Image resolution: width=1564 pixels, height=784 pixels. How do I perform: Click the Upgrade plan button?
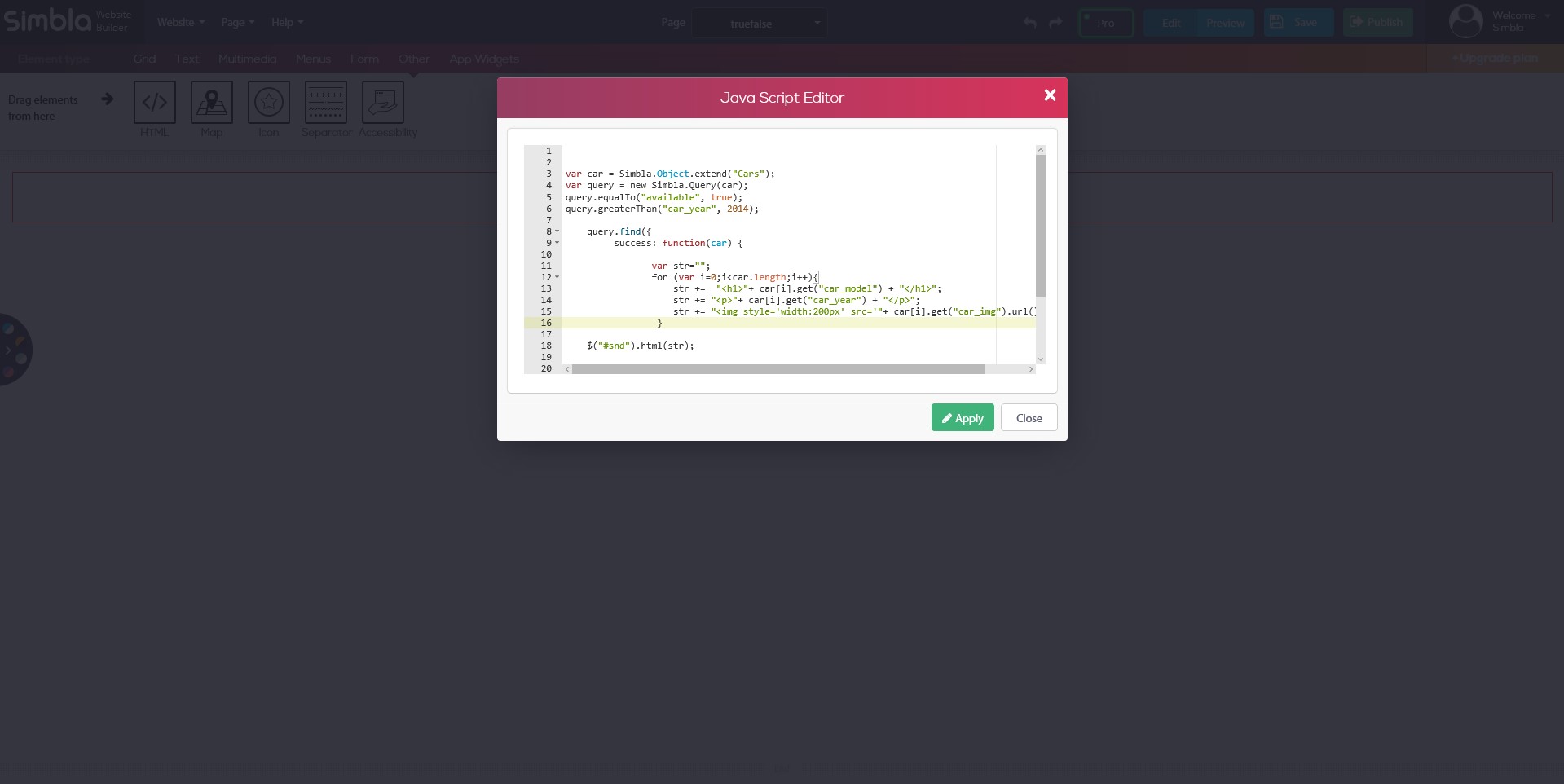click(x=1495, y=58)
